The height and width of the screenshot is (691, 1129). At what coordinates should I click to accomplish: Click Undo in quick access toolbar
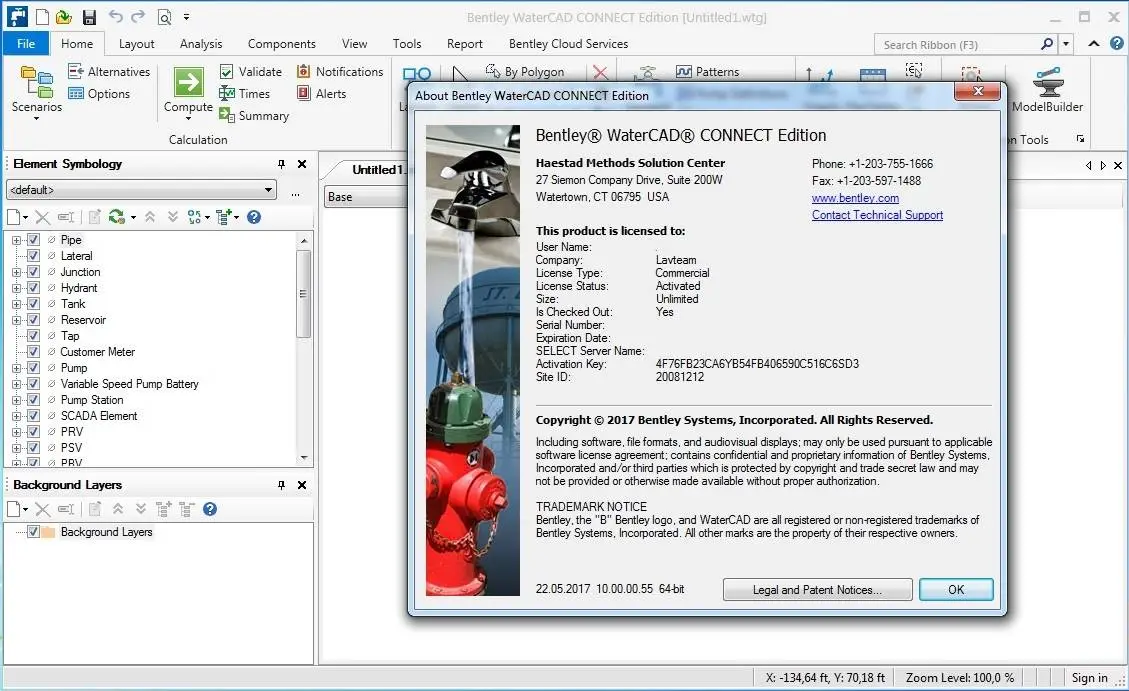(x=115, y=17)
